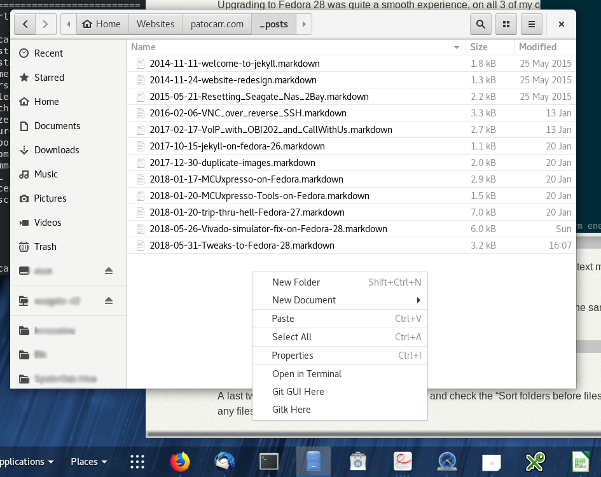Launch Firefox from the taskbar

180,462
